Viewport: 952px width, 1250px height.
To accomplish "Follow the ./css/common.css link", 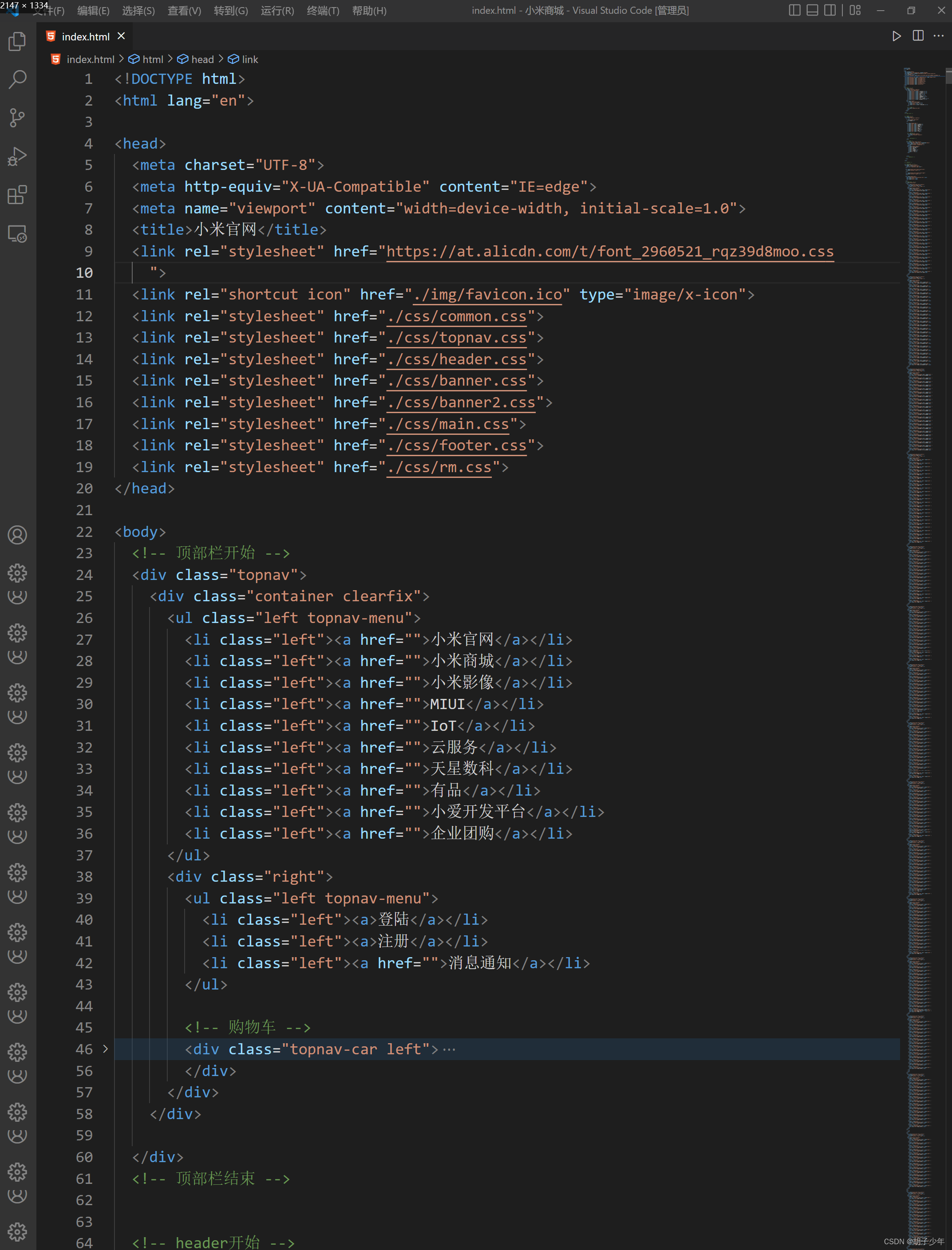I will [x=457, y=316].
